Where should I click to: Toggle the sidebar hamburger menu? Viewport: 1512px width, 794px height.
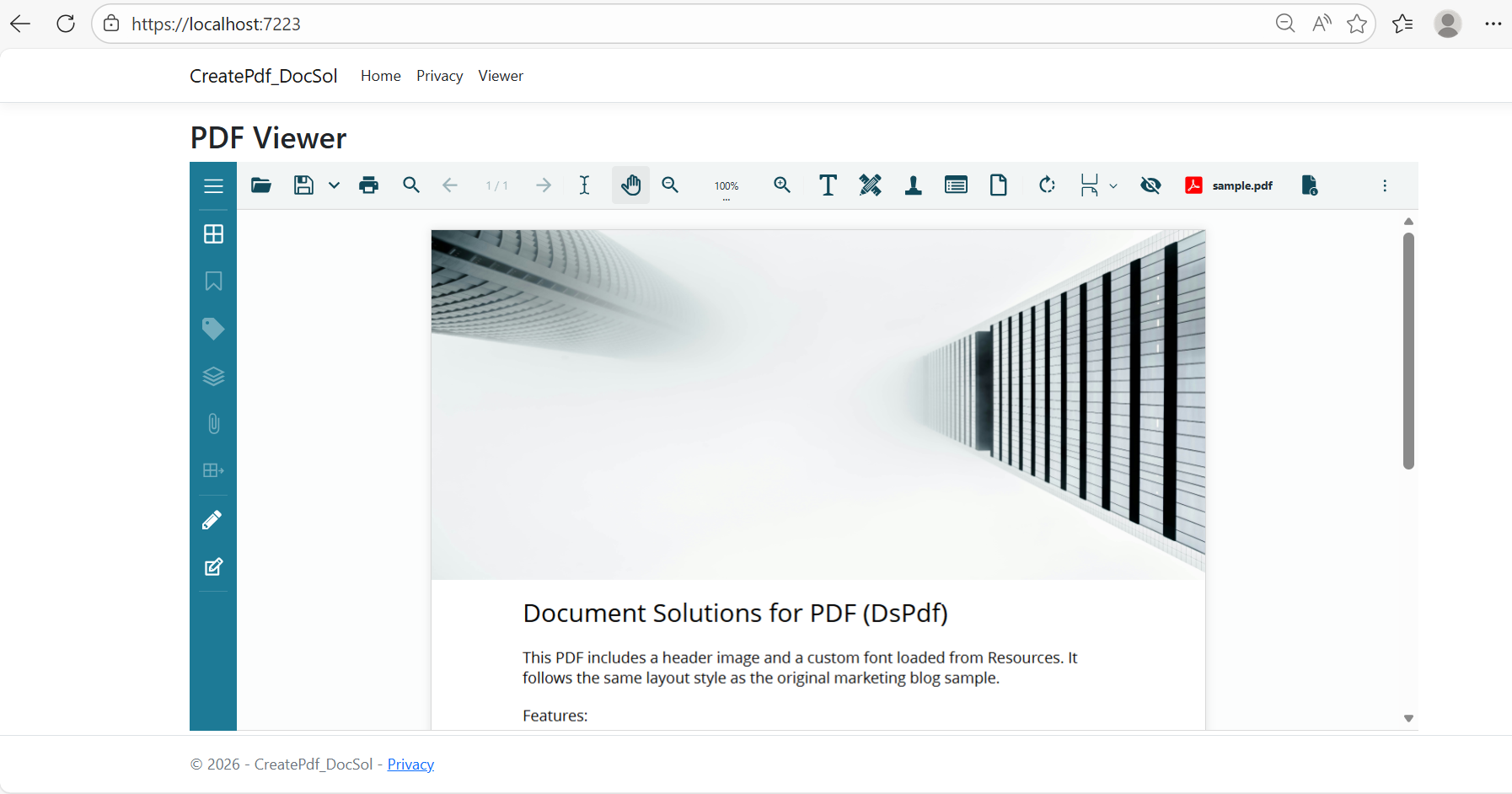pyautogui.click(x=213, y=185)
